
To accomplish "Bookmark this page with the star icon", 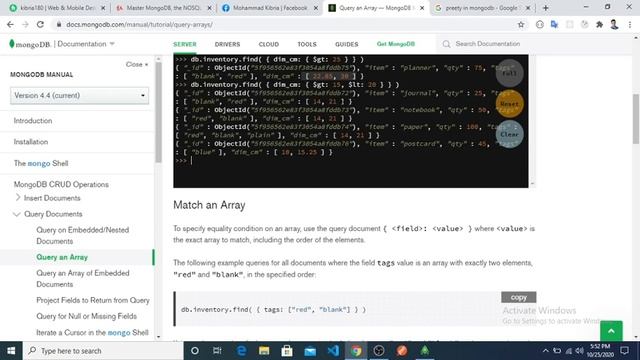I will pyautogui.click(x=521, y=24).
